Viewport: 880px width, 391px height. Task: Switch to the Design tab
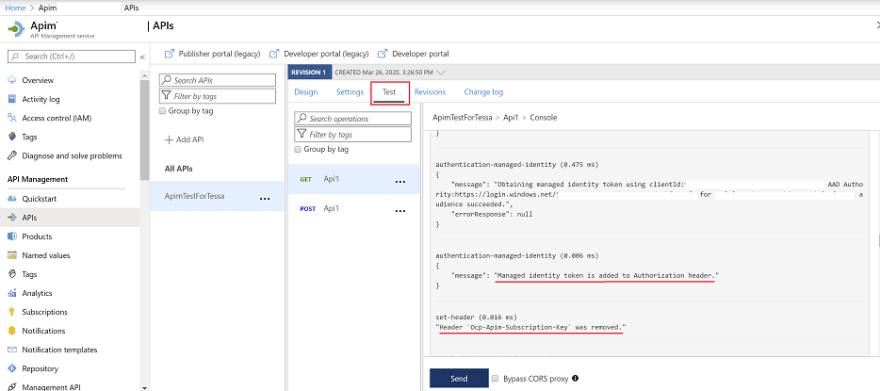[x=306, y=92]
